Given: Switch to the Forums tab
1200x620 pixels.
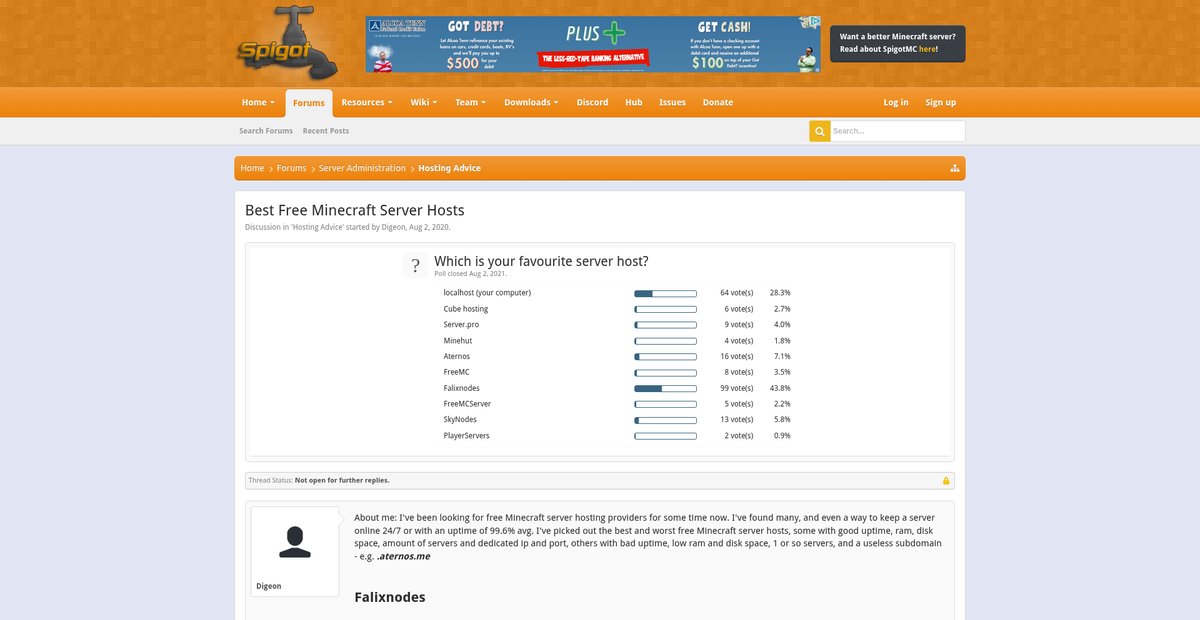Looking at the screenshot, I should [309, 103].
